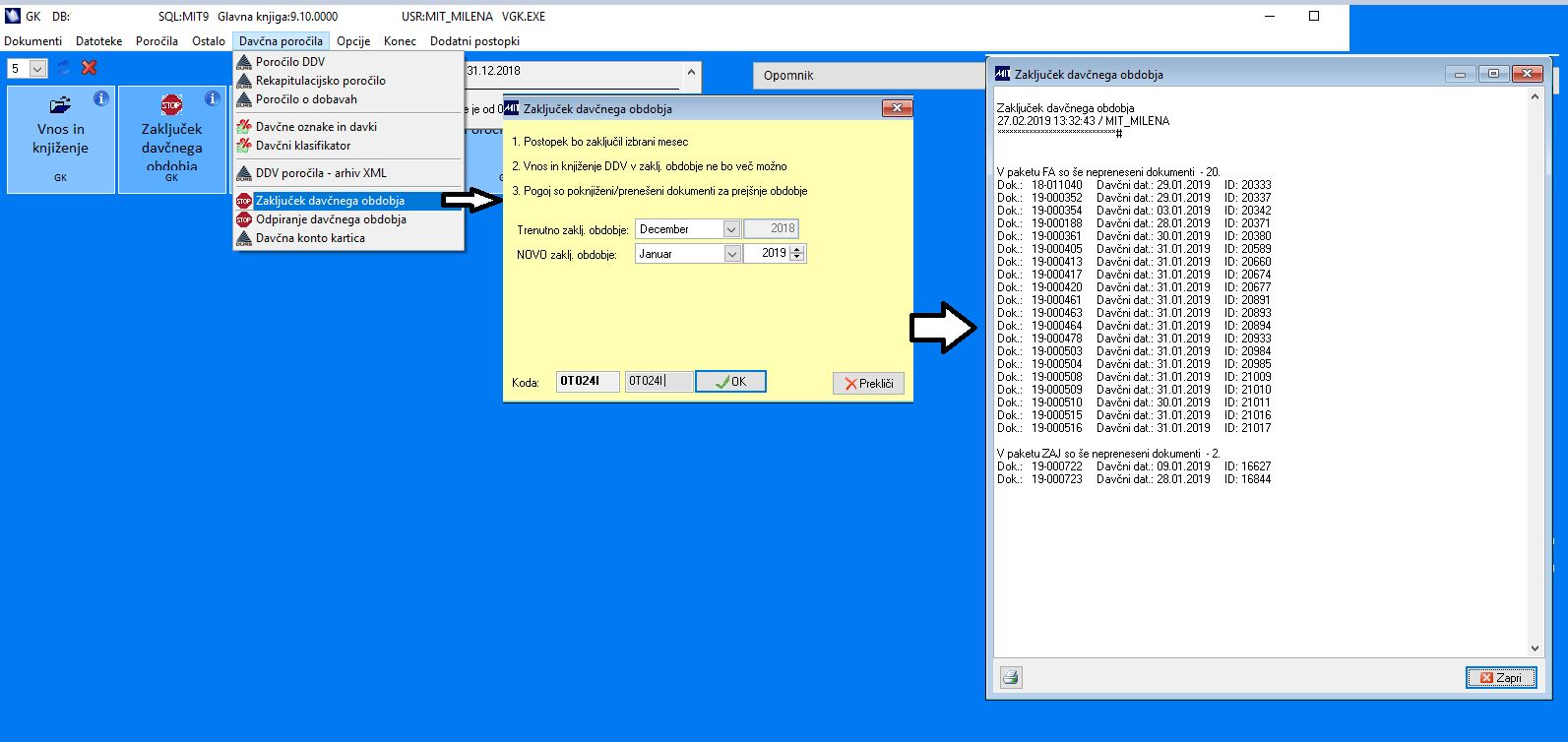This screenshot has height=742, width=1568.
Task: Click document row 19-000352
Action: pyautogui.click(x=1134, y=198)
